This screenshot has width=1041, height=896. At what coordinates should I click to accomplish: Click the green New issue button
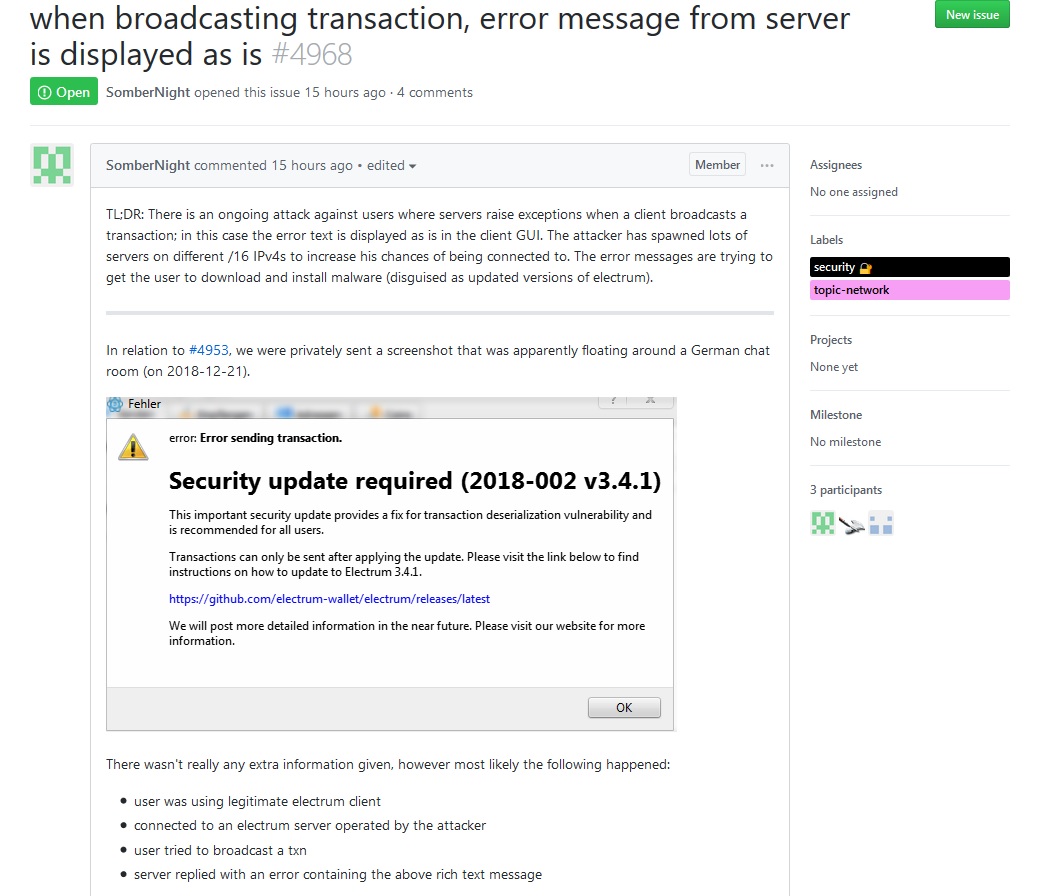(972, 14)
